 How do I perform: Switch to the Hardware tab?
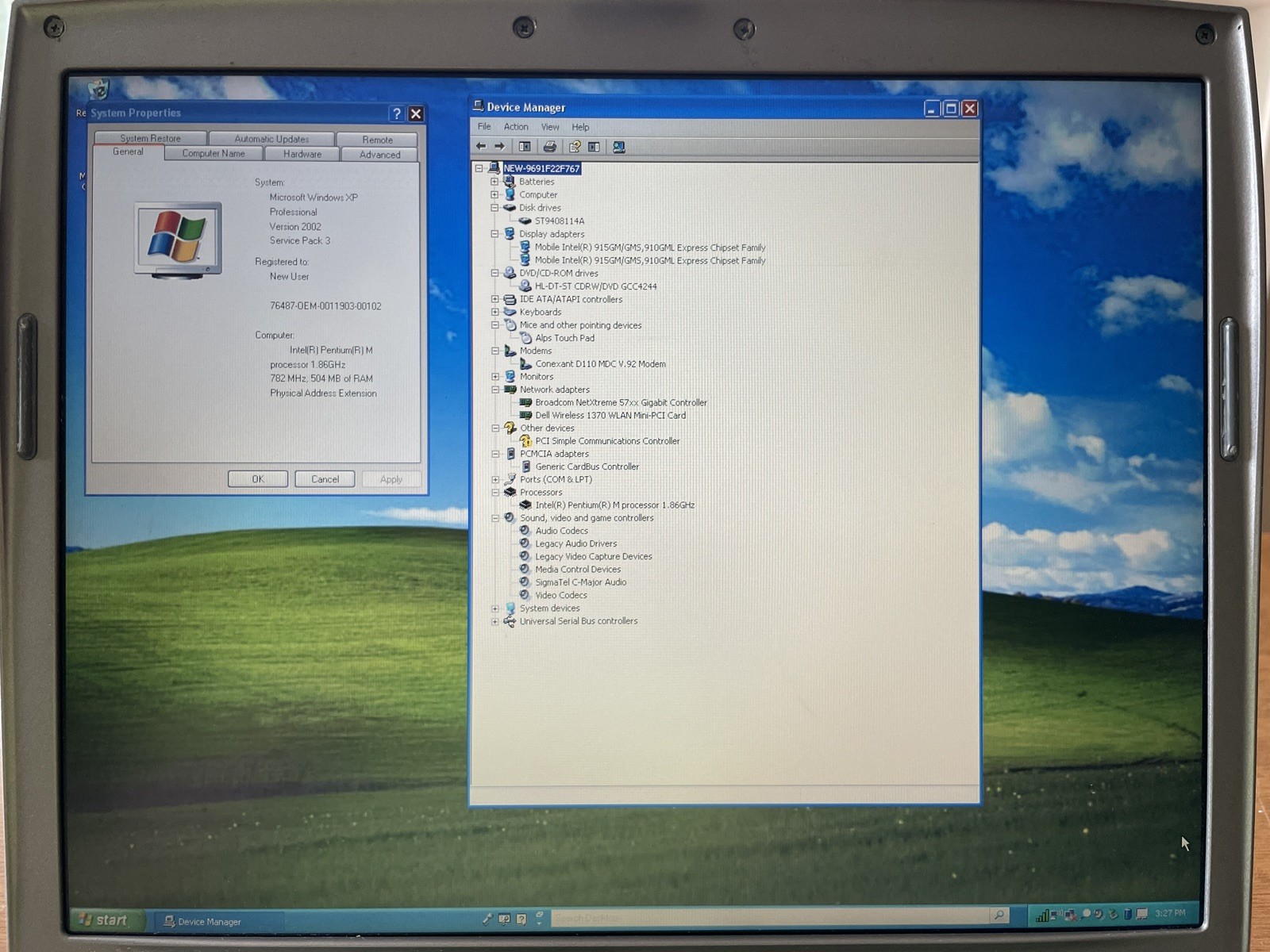pos(302,154)
